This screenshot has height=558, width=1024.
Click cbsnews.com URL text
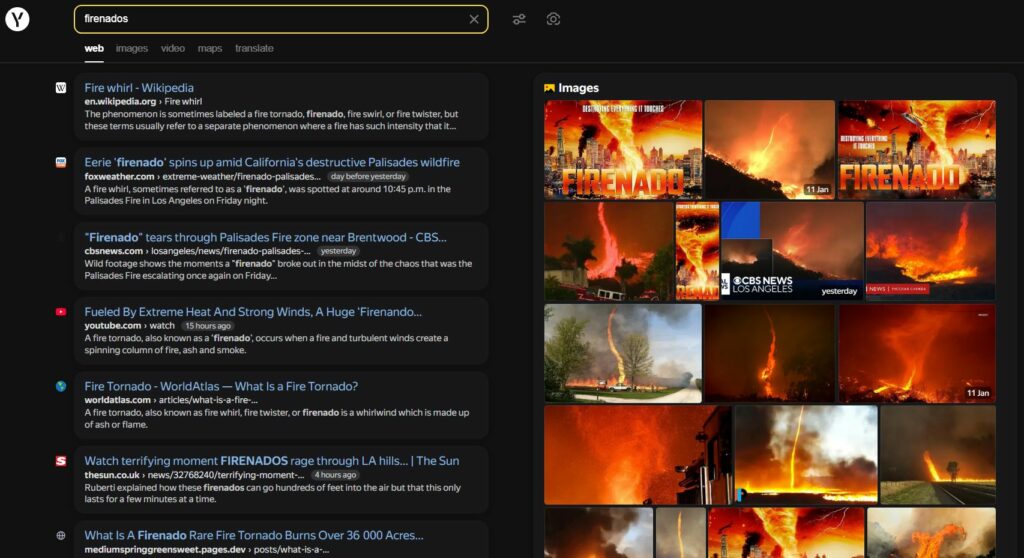point(114,251)
